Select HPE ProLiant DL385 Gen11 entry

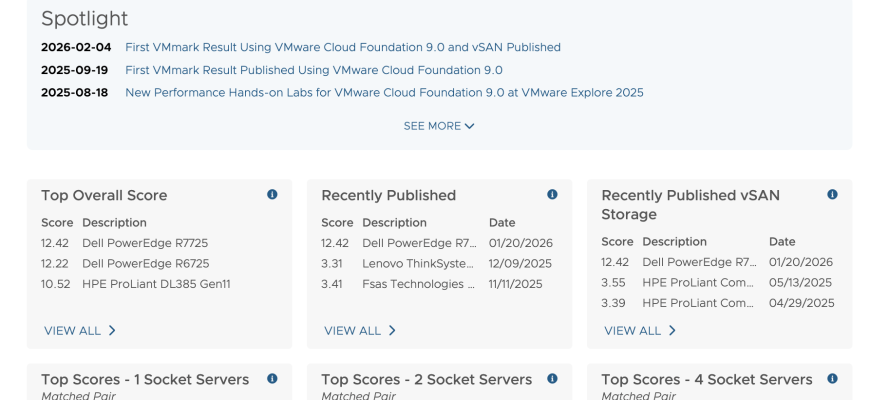156,284
